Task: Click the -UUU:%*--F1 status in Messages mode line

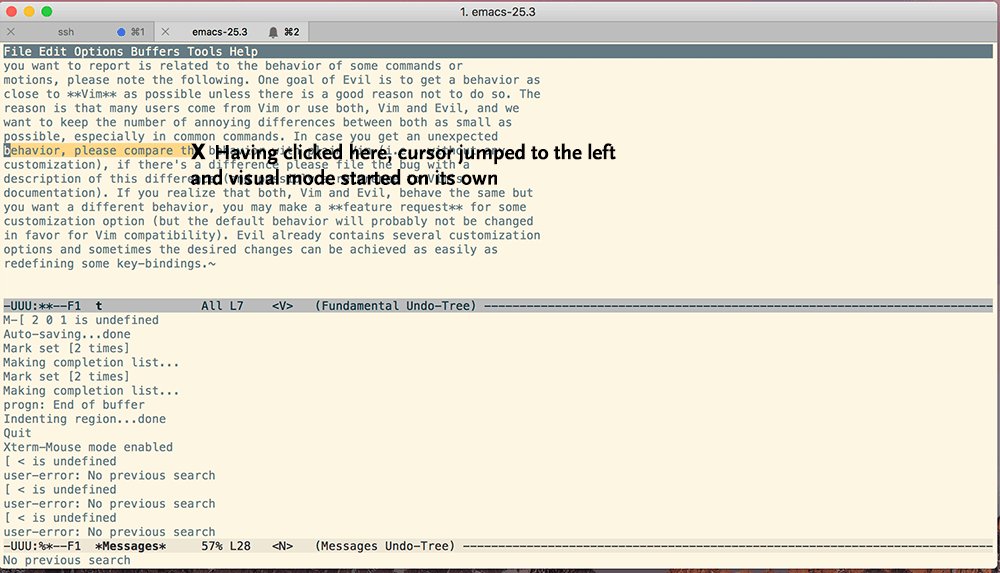Action: click(42, 546)
